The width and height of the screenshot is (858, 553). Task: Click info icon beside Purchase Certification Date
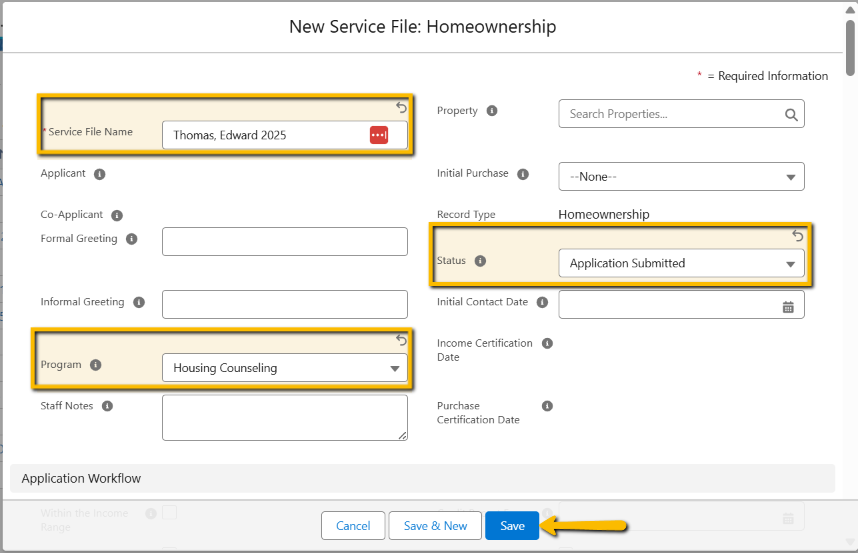(x=547, y=406)
